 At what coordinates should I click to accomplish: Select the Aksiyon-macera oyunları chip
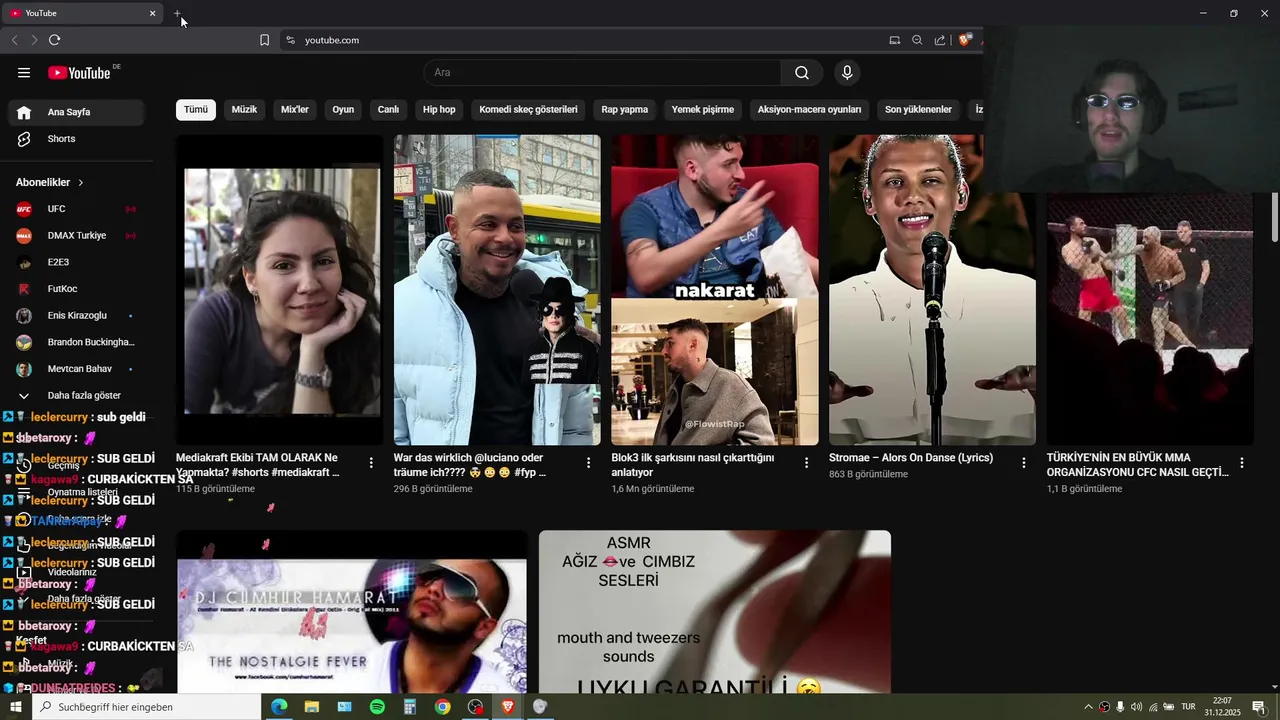809,109
